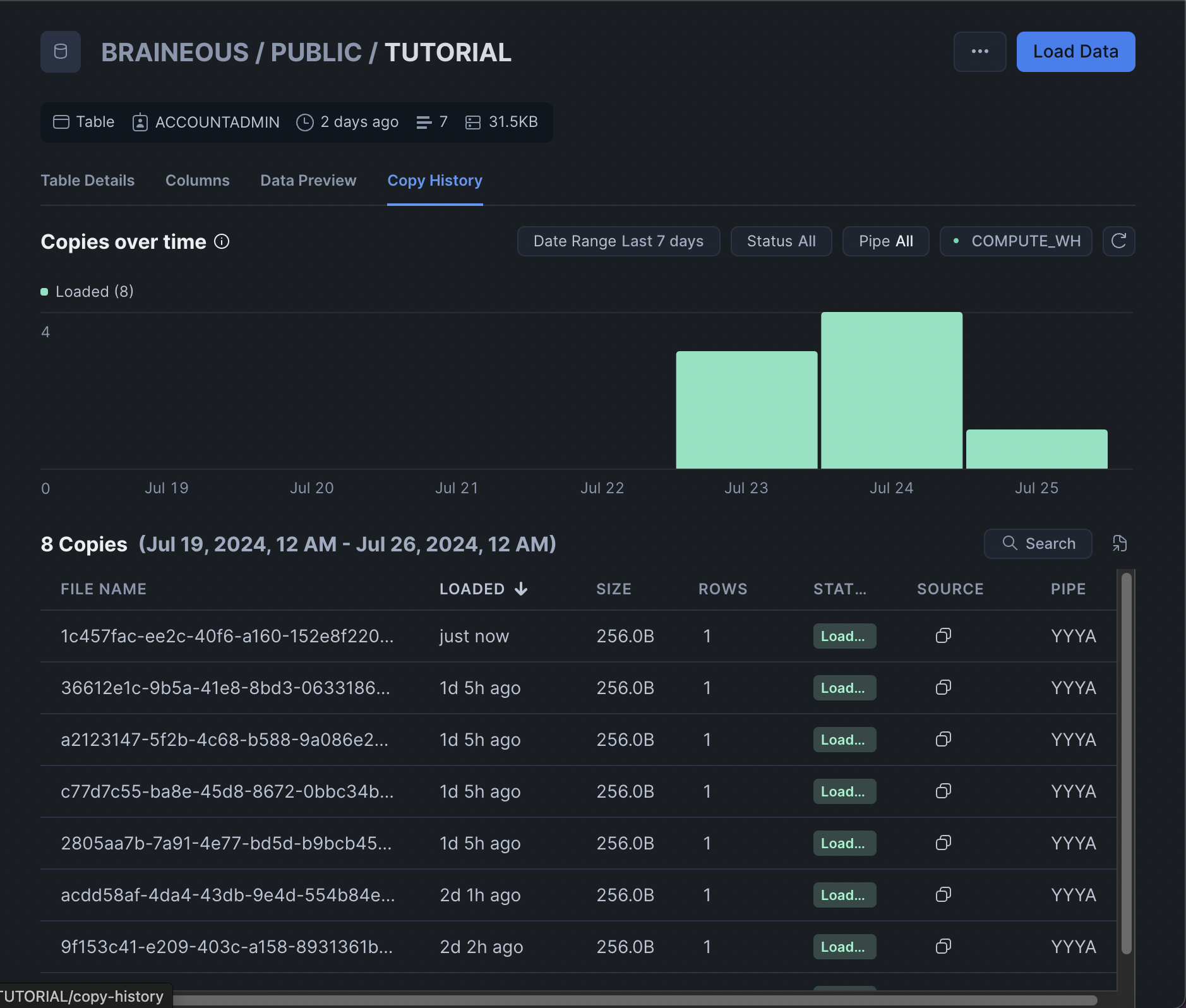This screenshot has height=1008, width=1186.
Task: Switch to the Columns tab
Action: pyautogui.click(x=198, y=181)
